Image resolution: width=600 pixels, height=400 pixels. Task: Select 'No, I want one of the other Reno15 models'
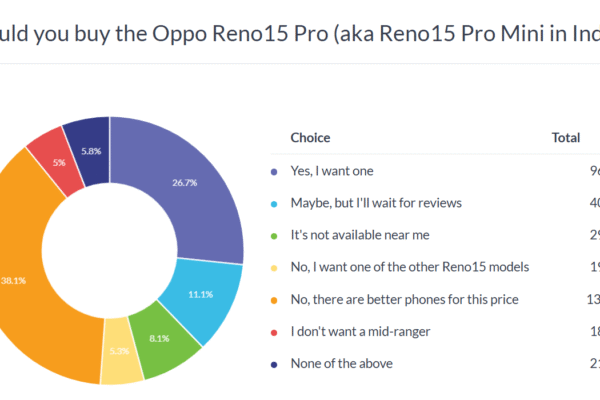point(409,265)
